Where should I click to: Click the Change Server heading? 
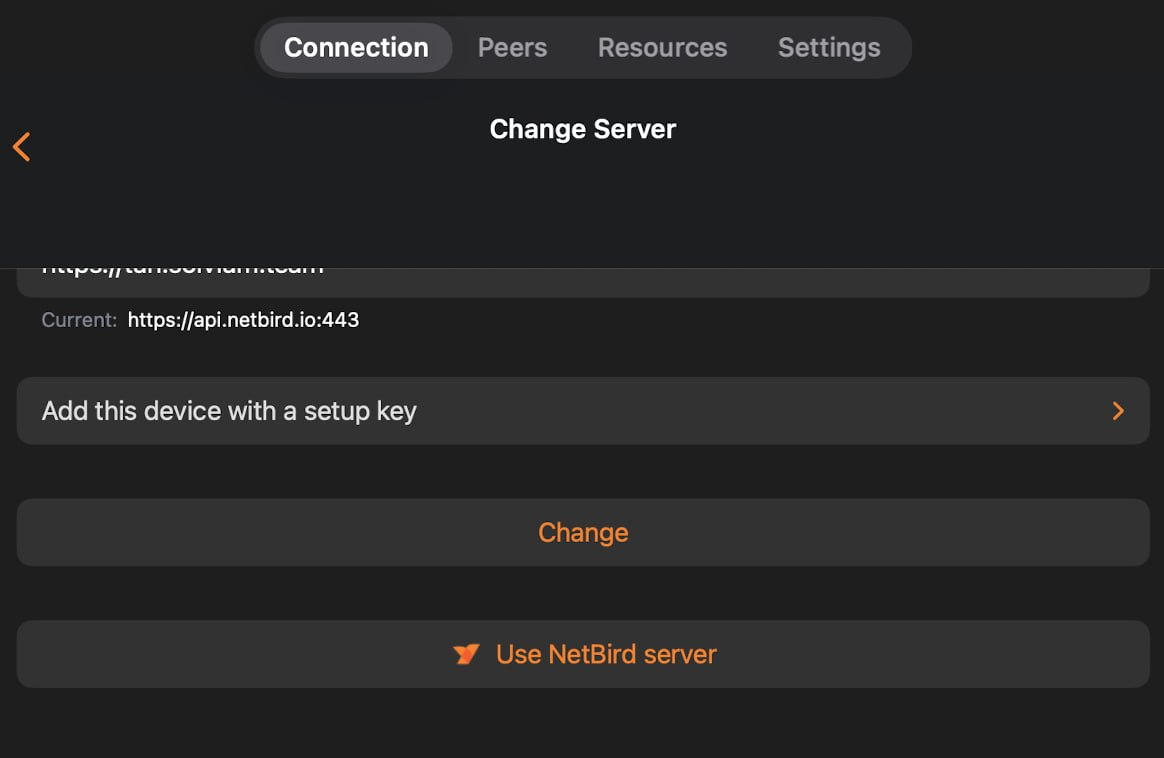(x=583, y=129)
